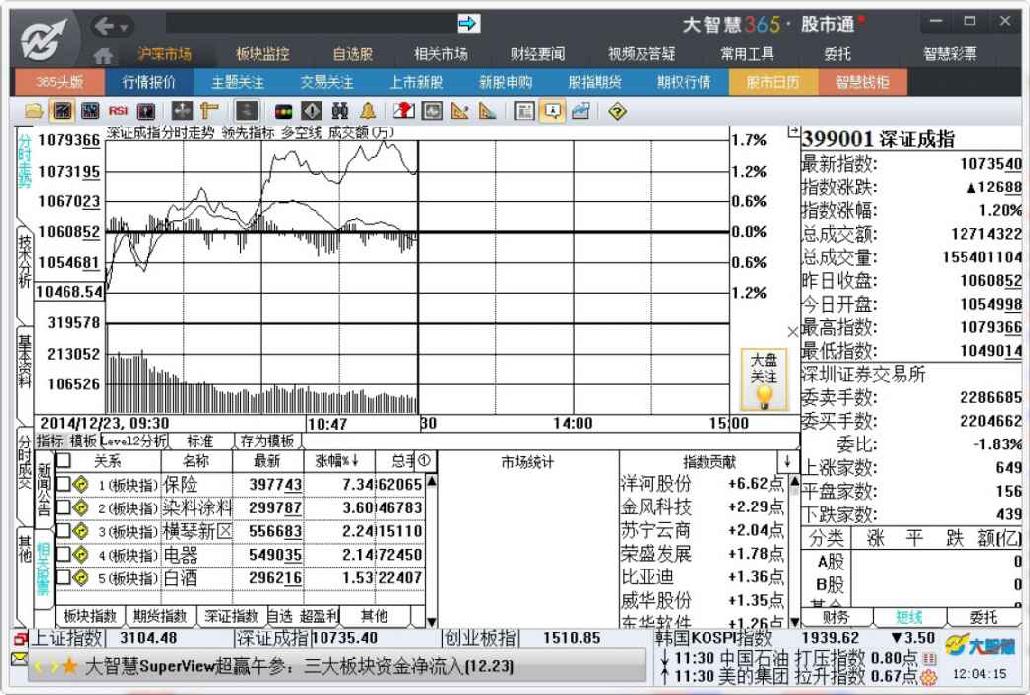1030x695 pixels.
Task: Select the second triangle ruler drawing tool
Action: pyautogui.click(x=487, y=111)
